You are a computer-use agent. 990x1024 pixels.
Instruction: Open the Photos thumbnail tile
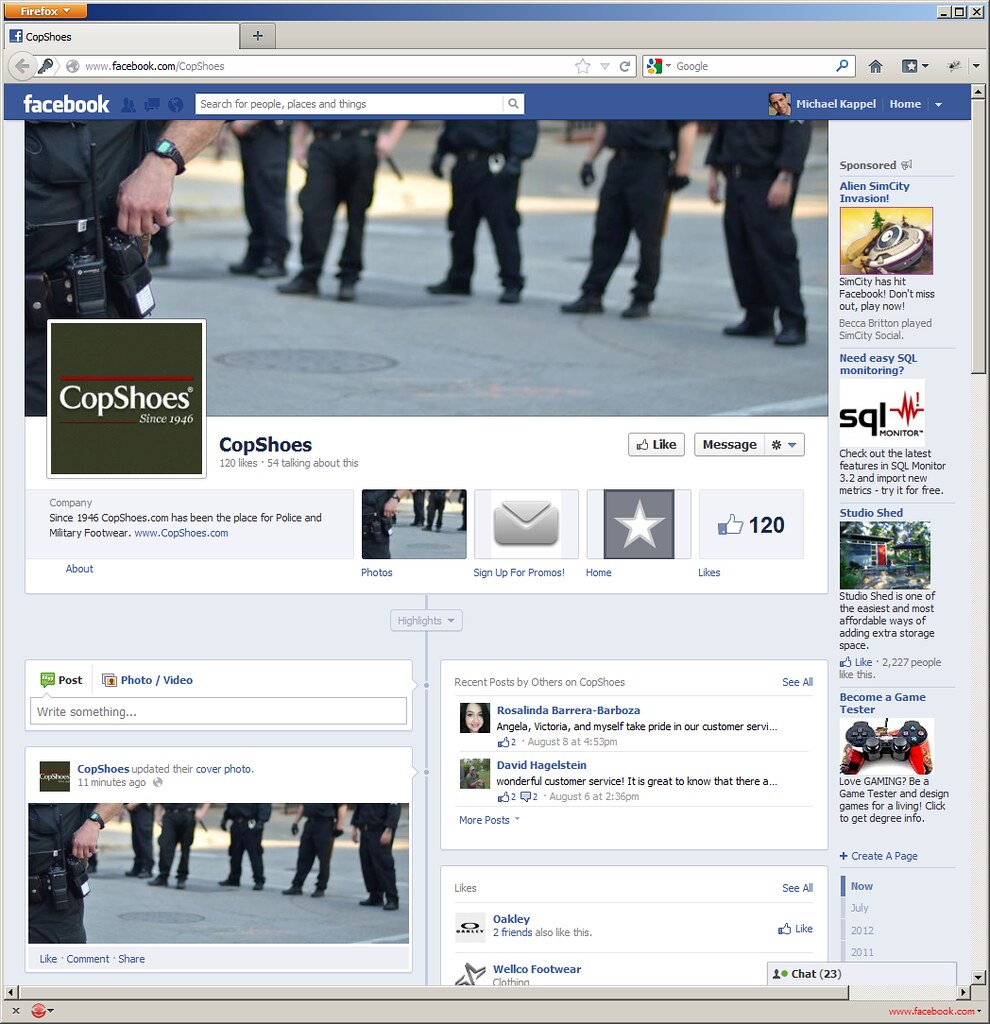[x=414, y=524]
